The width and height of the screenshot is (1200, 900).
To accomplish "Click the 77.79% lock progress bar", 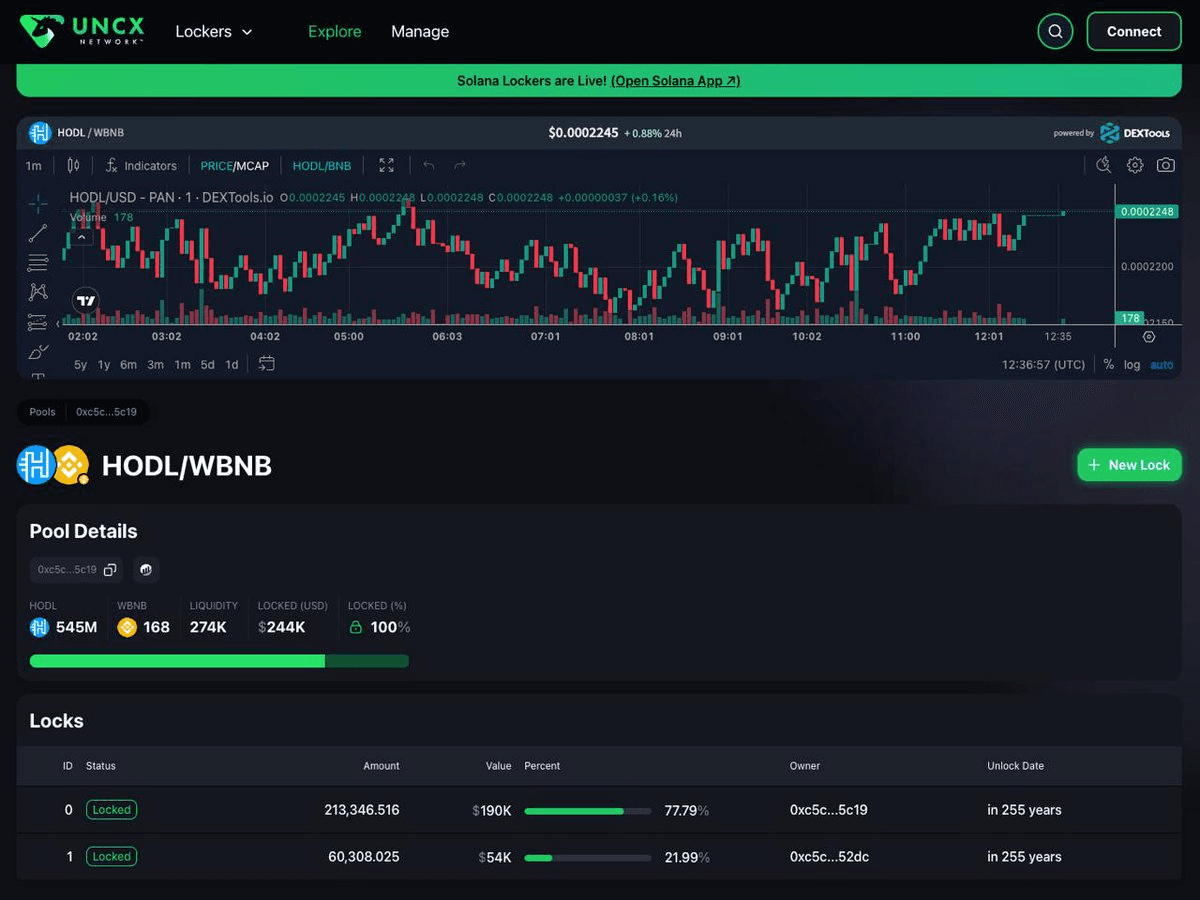I will pyautogui.click(x=588, y=810).
